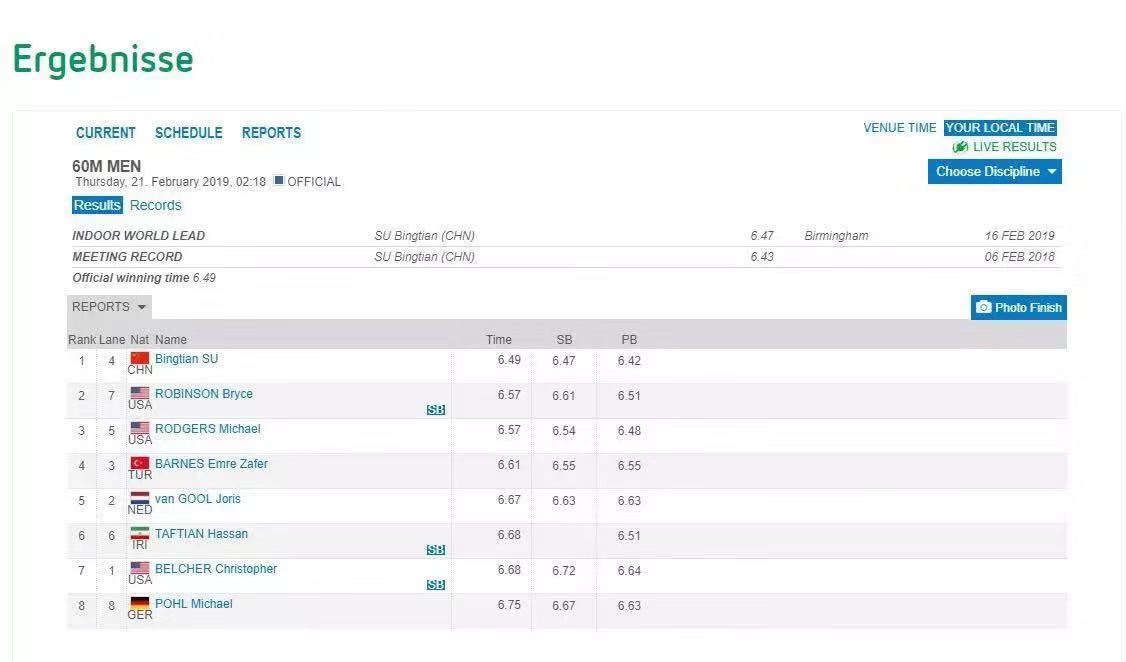Open the Photo Finish button
The height and width of the screenshot is (662, 1126).
coord(1018,307)
